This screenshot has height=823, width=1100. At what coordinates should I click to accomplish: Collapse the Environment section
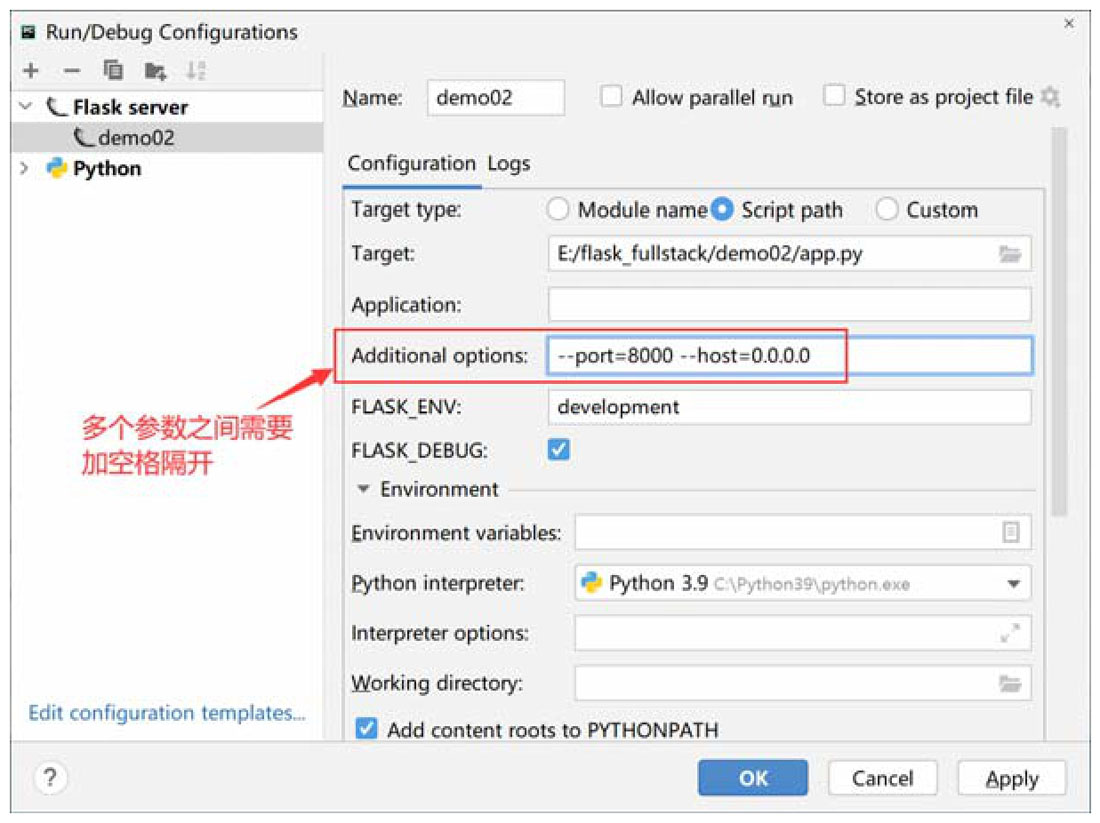pos(363,490)
